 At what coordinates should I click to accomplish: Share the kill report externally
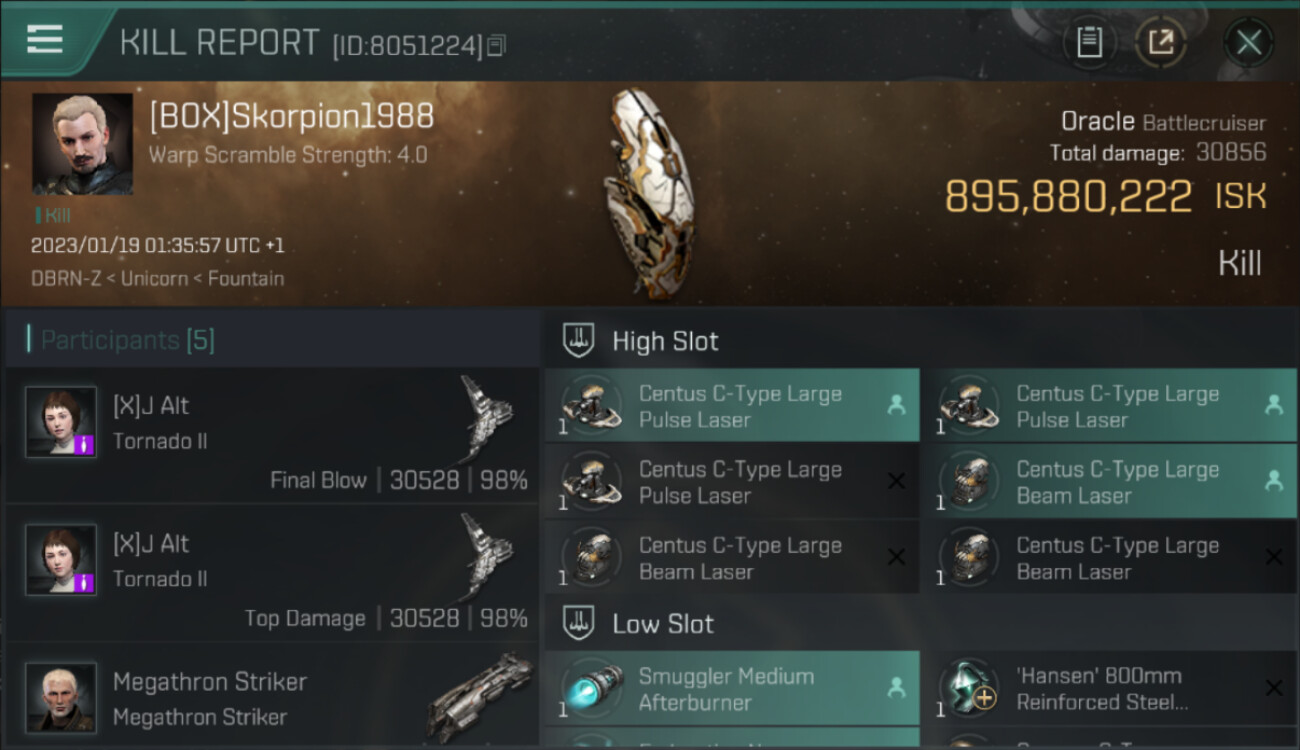coord(1160,42)
